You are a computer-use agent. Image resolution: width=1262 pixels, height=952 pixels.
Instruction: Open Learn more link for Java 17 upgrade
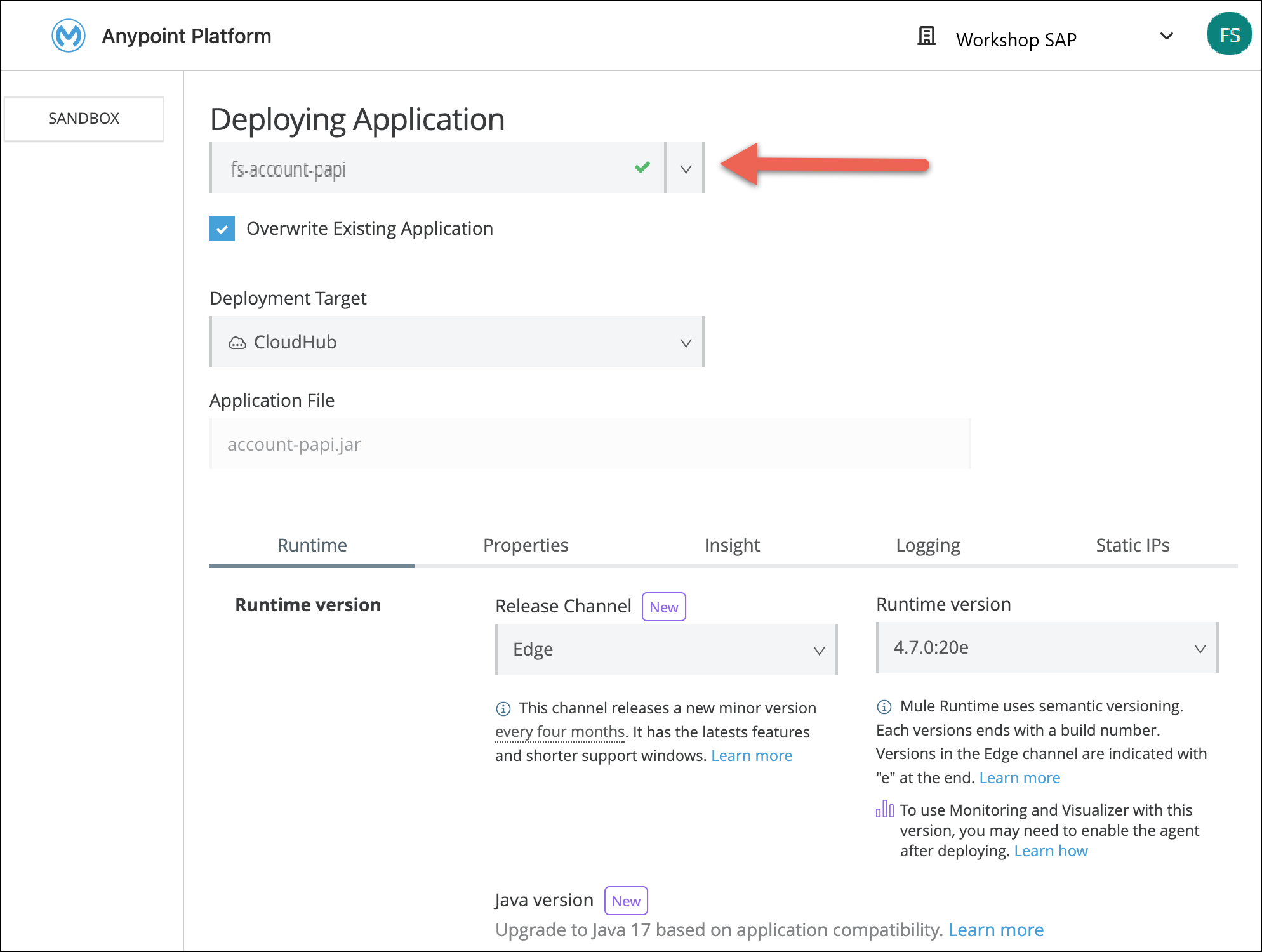(x=996, y=930)
